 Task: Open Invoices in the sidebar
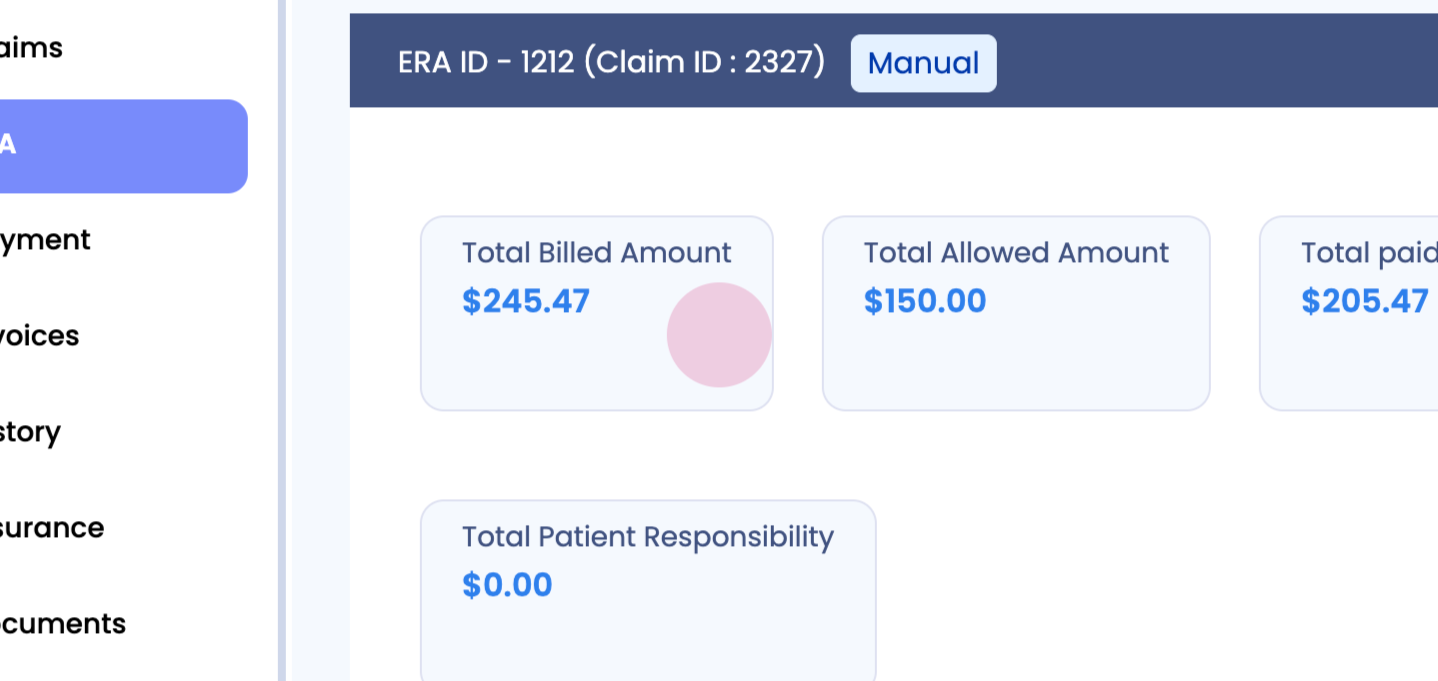40,336
